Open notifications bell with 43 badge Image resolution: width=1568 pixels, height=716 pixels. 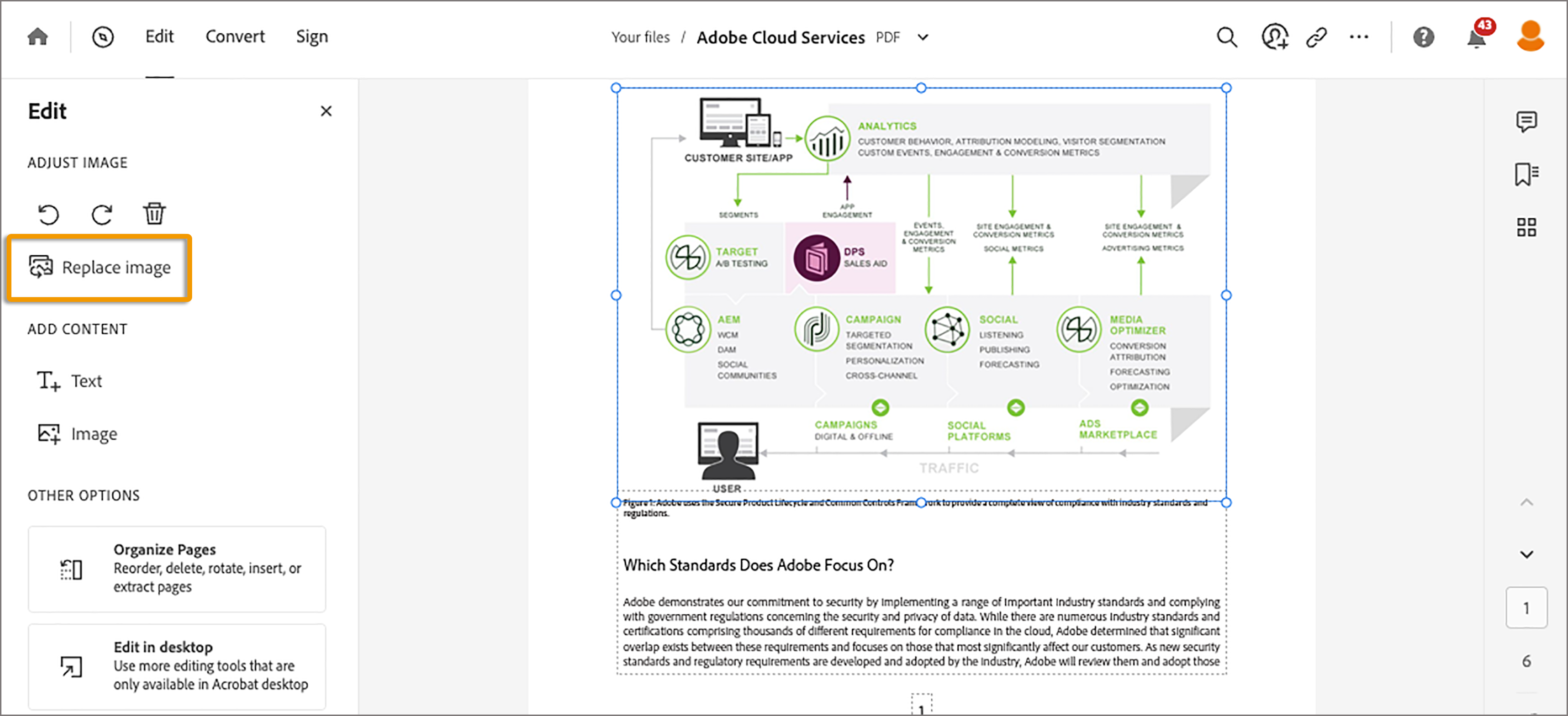[x=1477, y=39]
